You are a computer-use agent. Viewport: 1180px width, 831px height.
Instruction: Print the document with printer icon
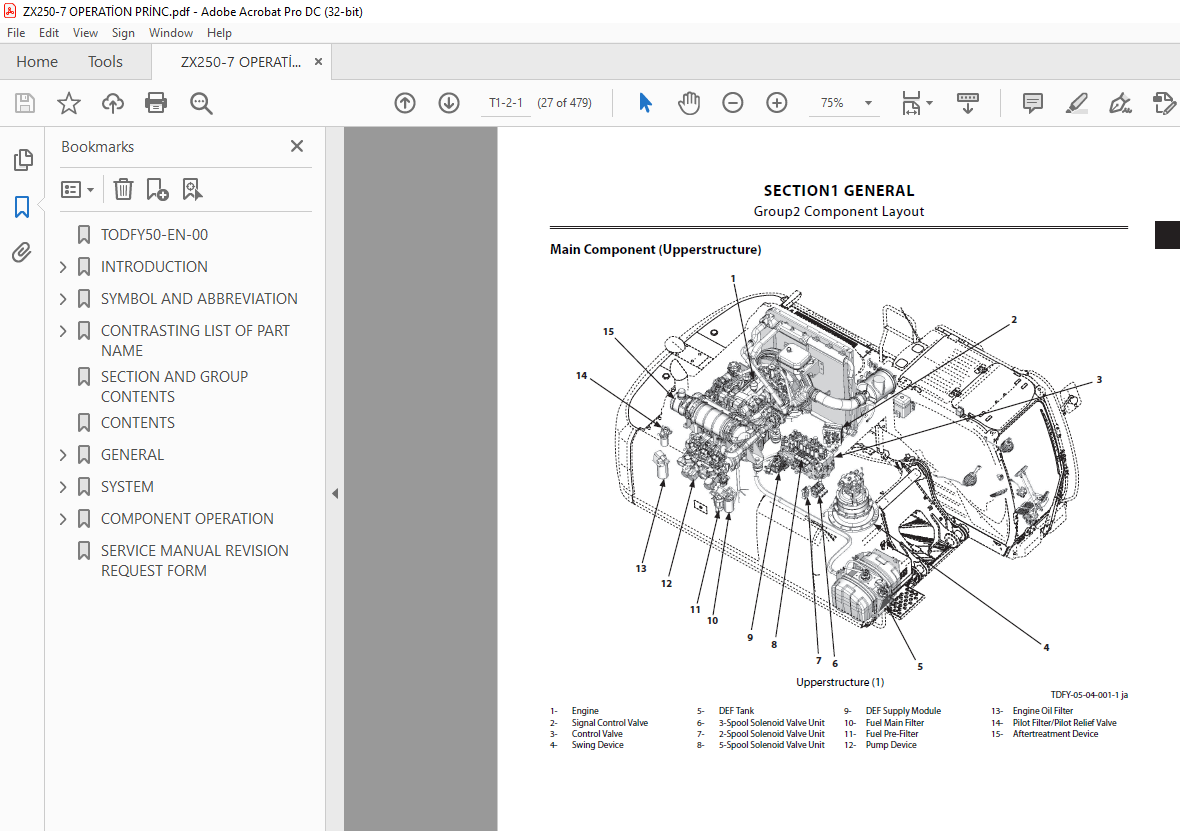click(x=156, y=103)
